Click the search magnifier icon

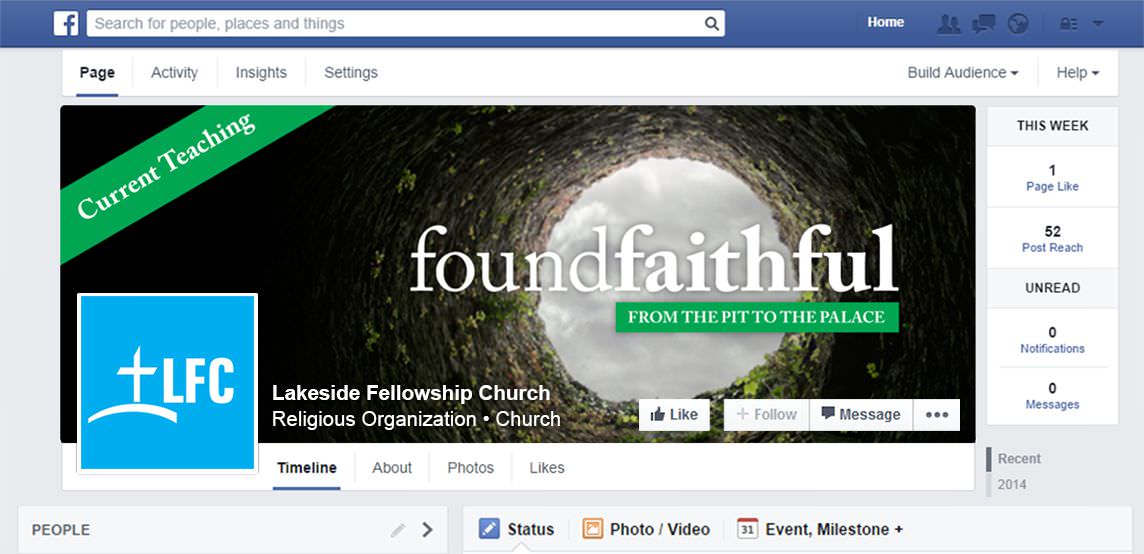711,23
